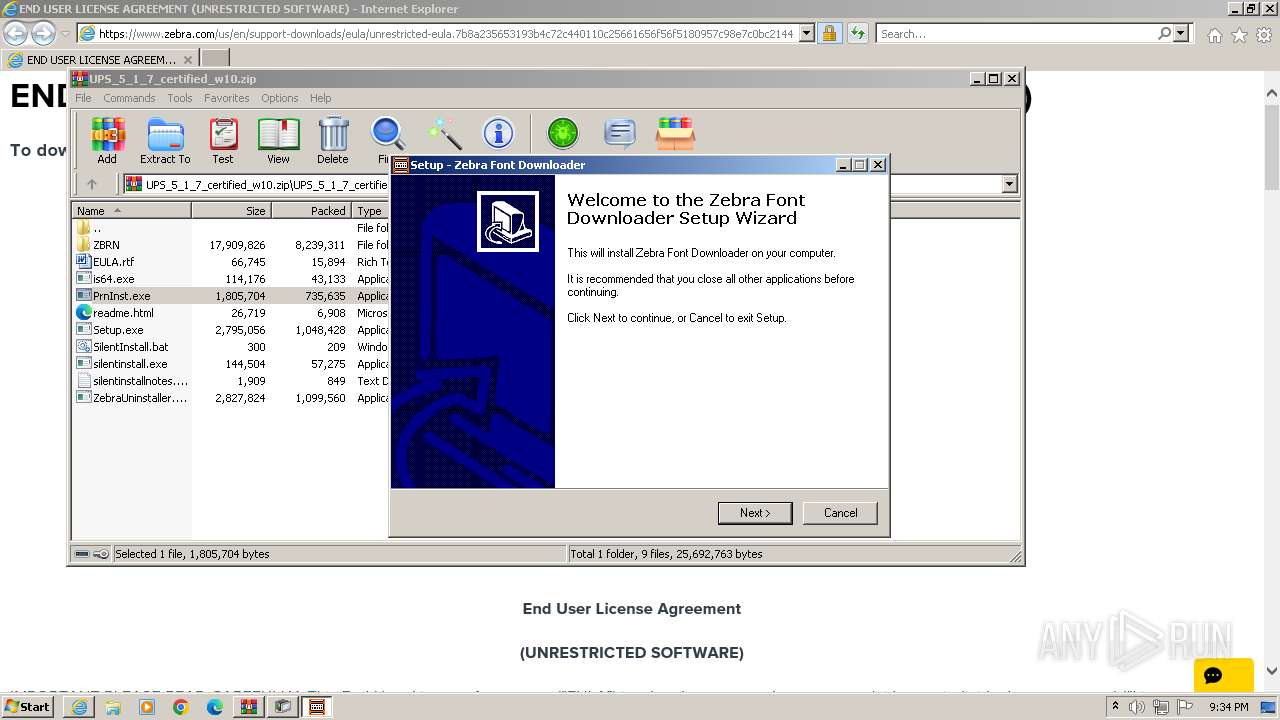Click Internet Explorer Forward arrow button

(43, 34)
